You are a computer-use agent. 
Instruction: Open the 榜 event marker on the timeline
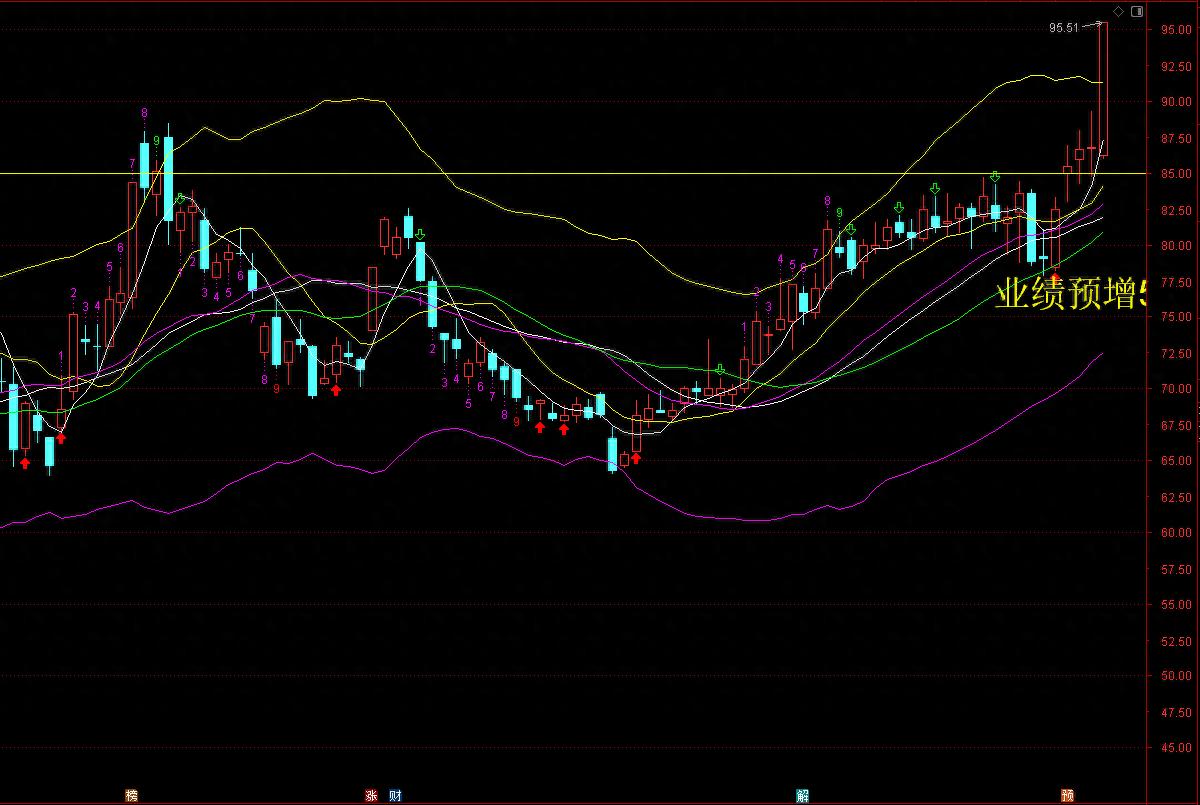[x=131, y=796]
